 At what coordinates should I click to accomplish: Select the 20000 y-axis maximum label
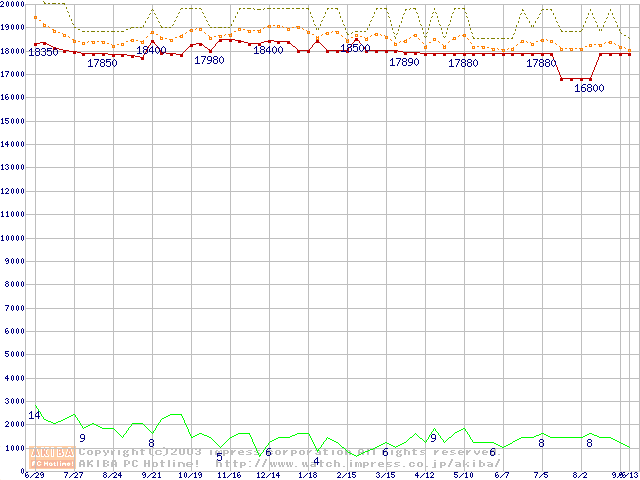coord(11,4)
